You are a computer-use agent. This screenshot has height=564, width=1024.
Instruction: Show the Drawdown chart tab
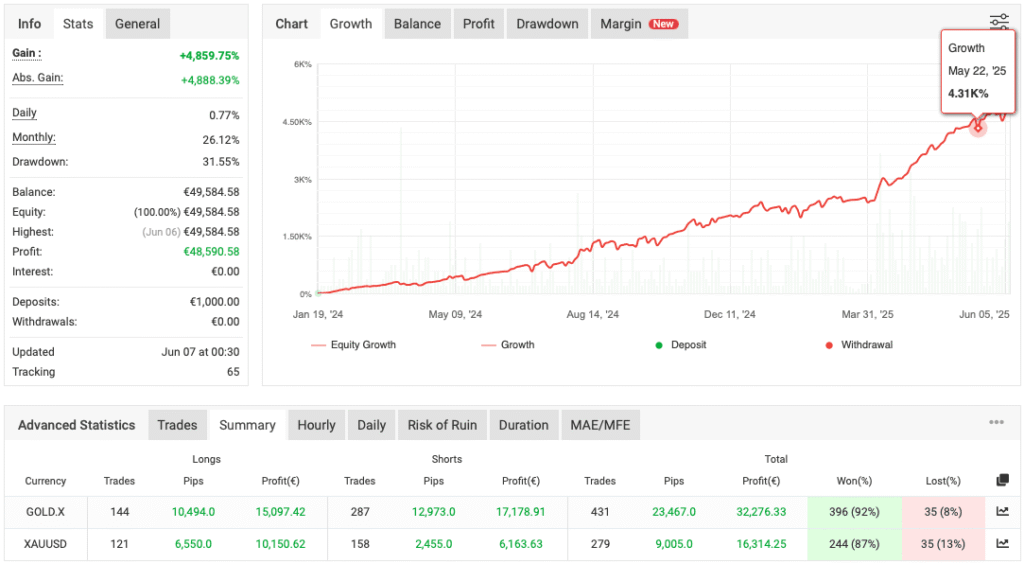coord(547,24)
